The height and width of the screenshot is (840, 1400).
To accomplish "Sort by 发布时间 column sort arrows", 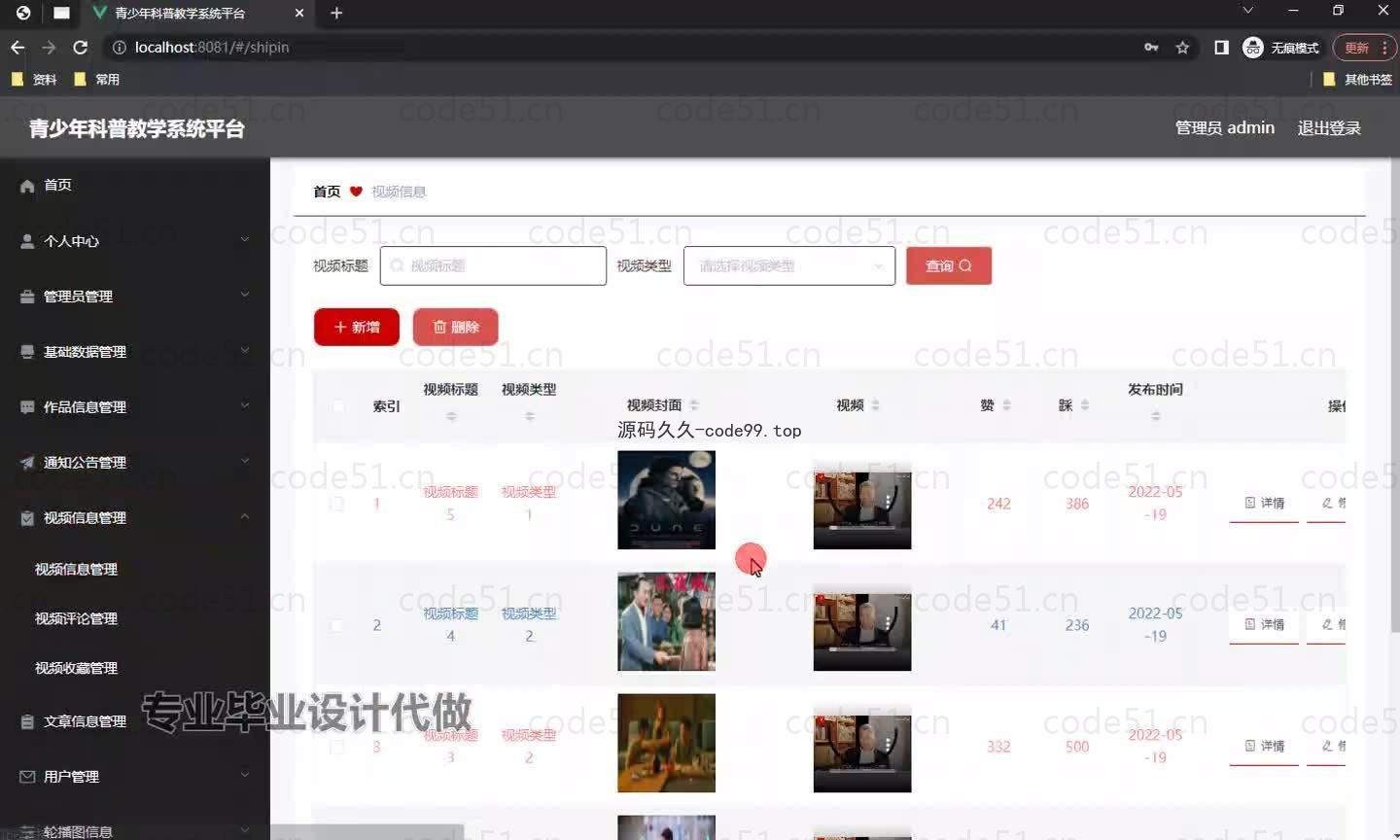I will click(x=1156, y=416).
